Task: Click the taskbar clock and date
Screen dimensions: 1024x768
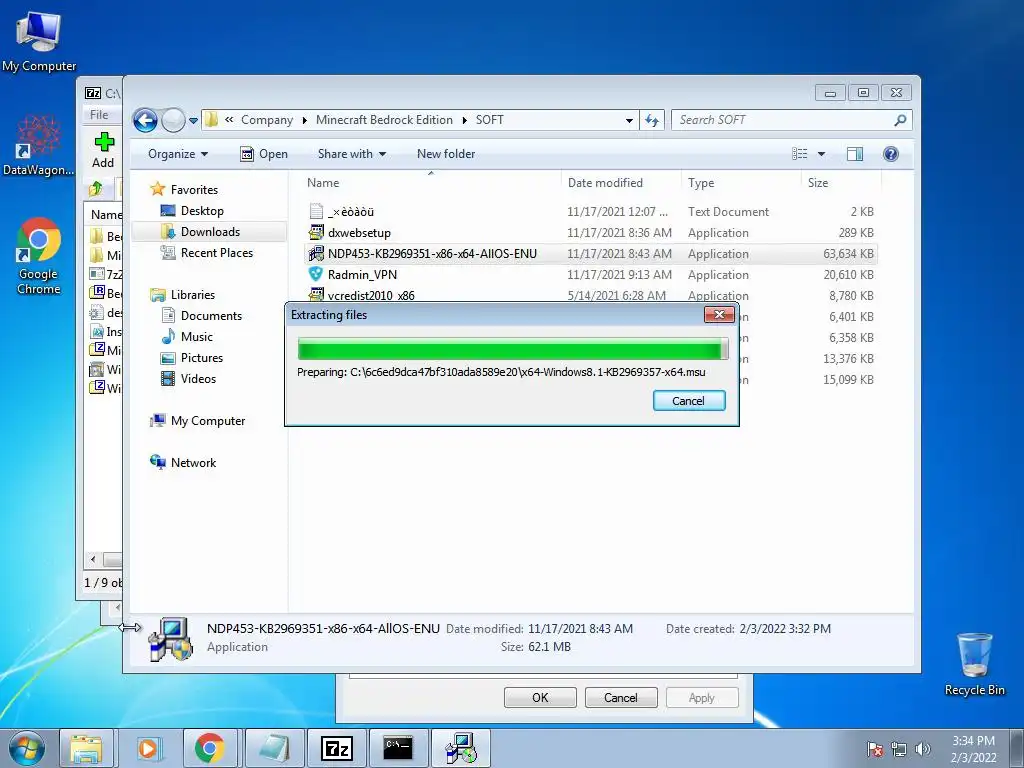Action: [x=973, y=749]
